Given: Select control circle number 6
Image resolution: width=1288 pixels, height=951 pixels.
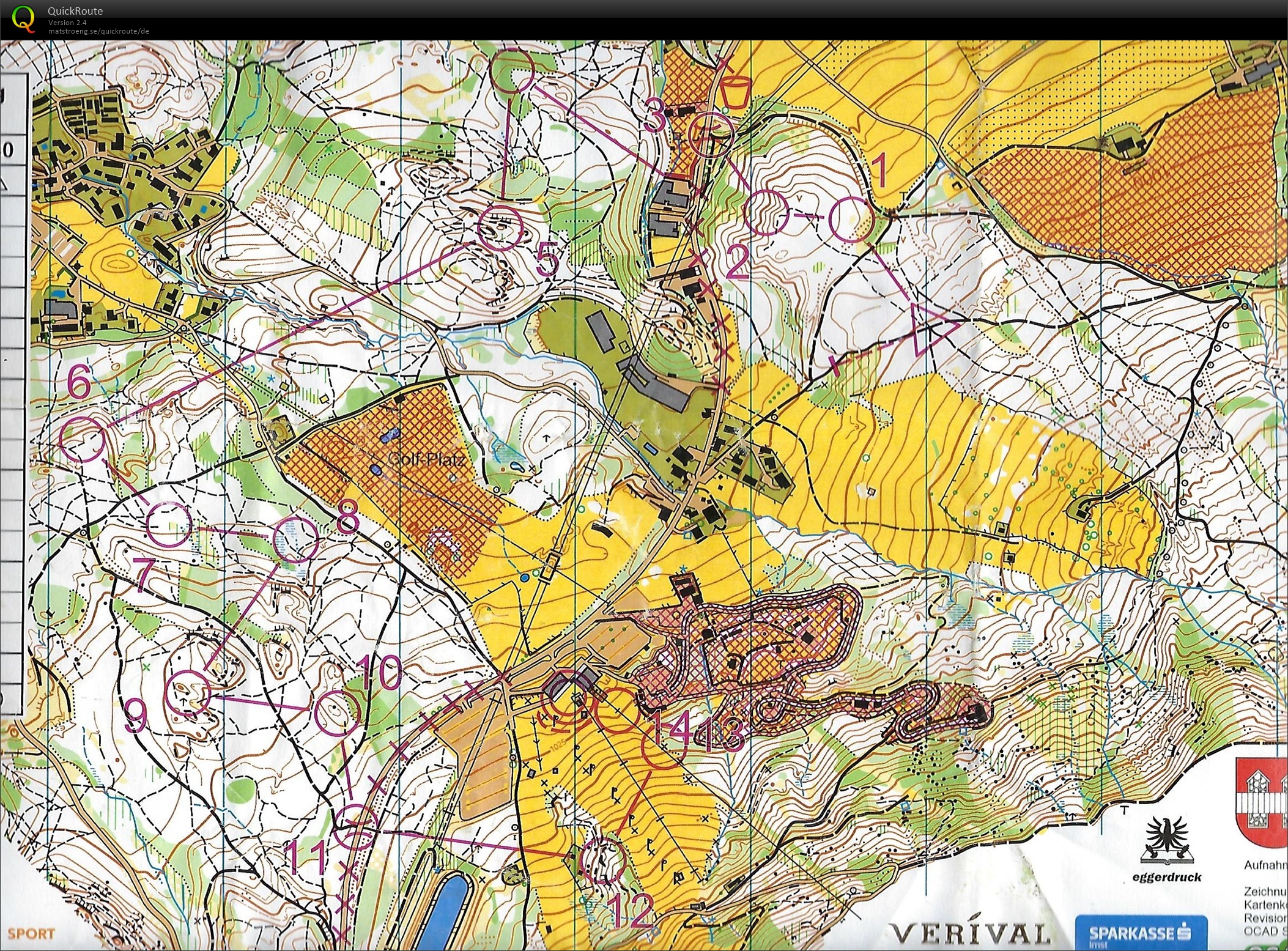Looking at the screenshot, I should (83, 439).
